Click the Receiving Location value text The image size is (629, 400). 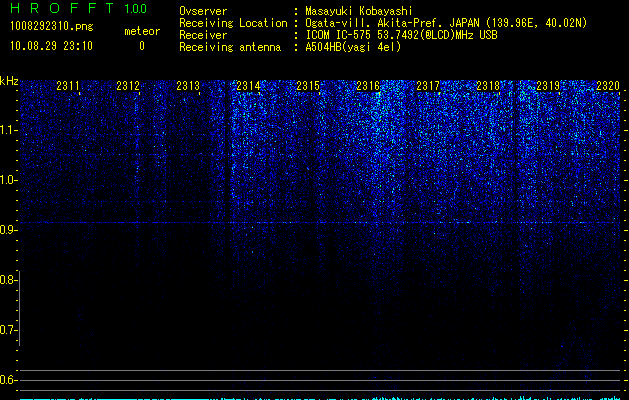pyautogui.click(x=446, y=23)
